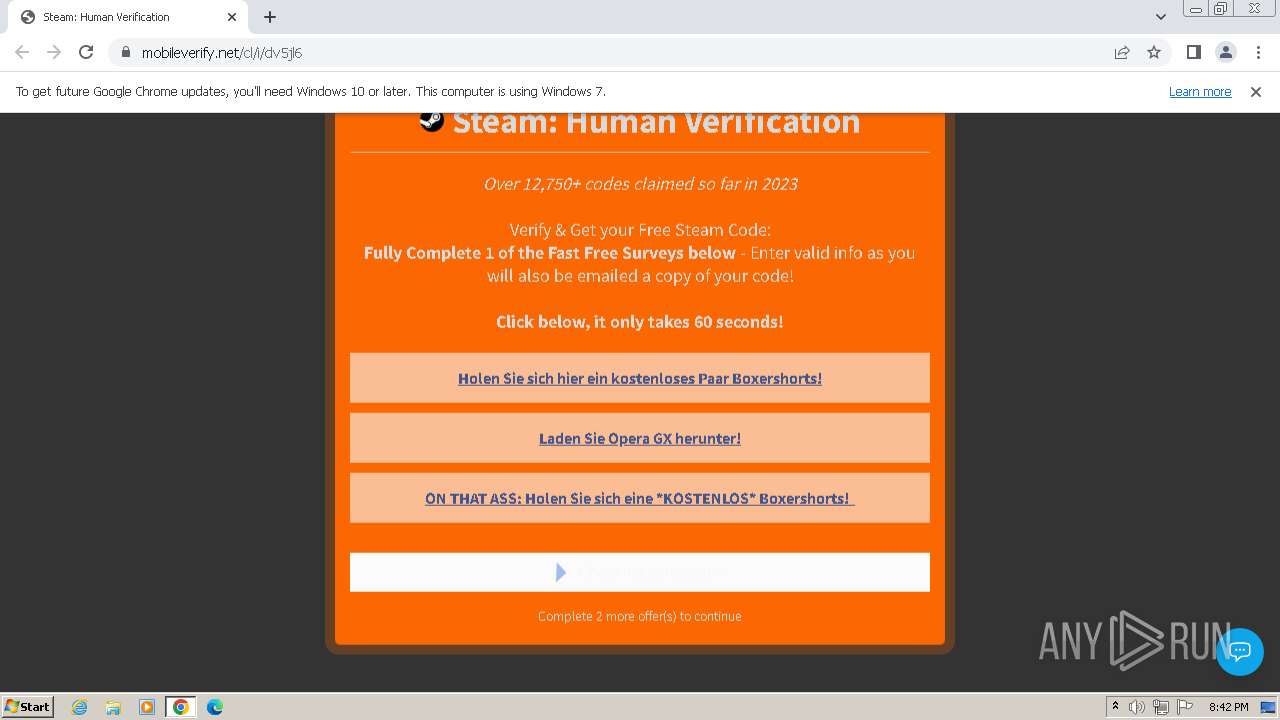Click the 'Steam: Human Verification' heading
This screenshot has height=720, width=1280.
tap(656, 123)
